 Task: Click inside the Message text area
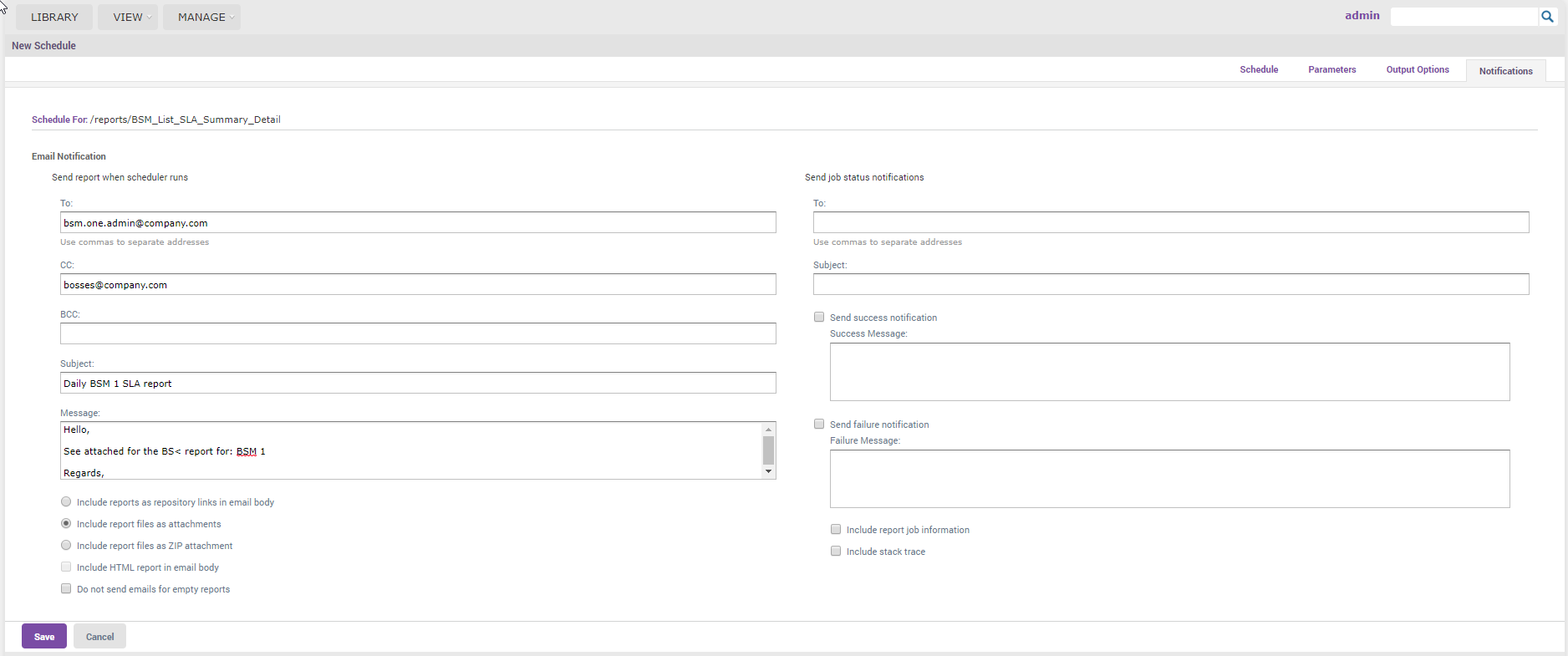click(411, 450)
